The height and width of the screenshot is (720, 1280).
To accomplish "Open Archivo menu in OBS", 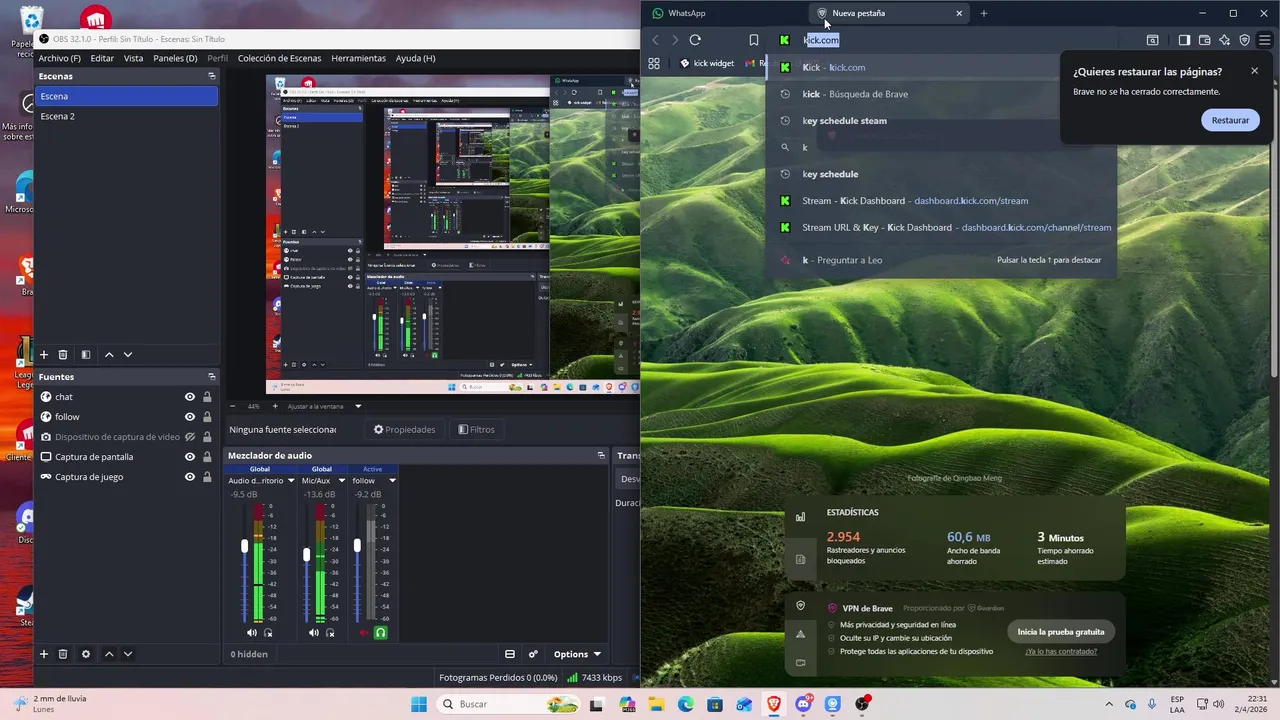I will (x=60, y=58).
